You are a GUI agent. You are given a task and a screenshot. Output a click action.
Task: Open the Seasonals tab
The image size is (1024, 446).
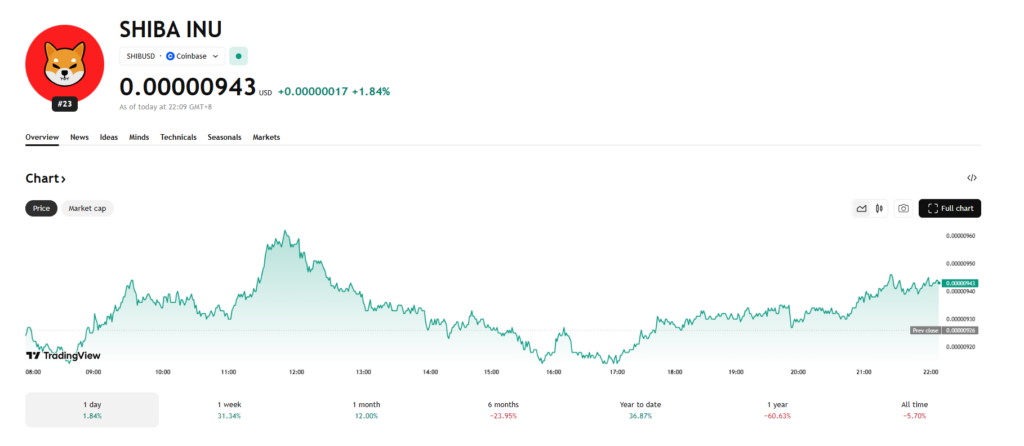click(x=224, y=137)
